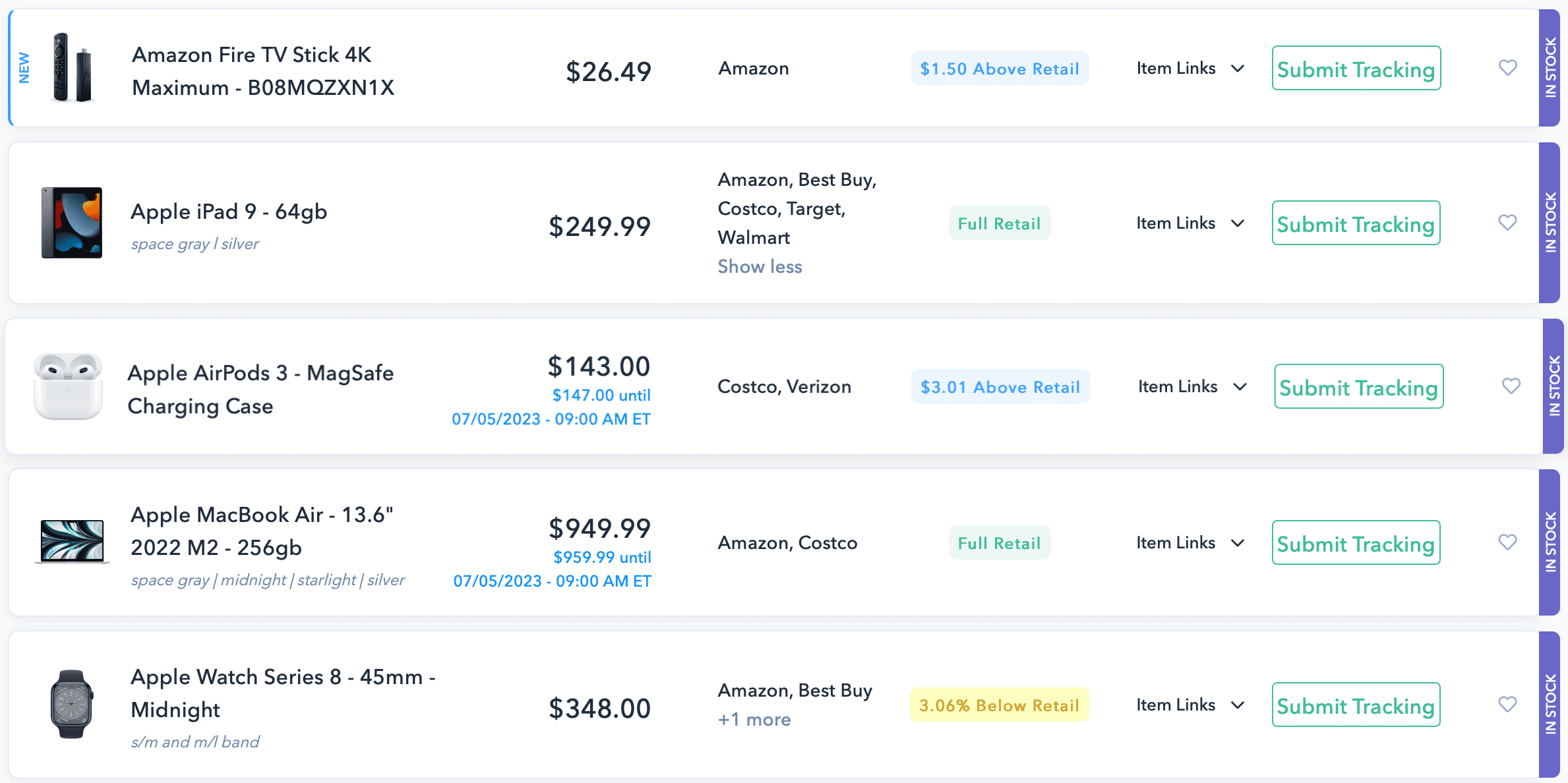Open the AirPods 3 product image

[x=68, y=386]
